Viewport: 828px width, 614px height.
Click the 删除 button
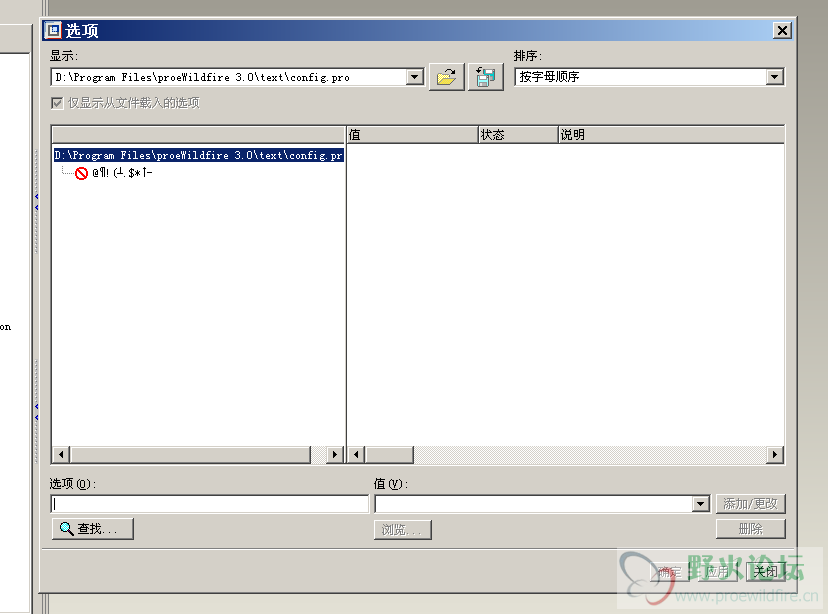tap(750, 529)
